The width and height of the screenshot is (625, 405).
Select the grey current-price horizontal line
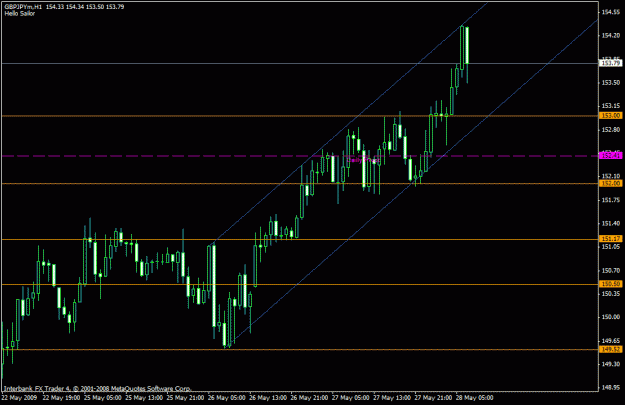[x=300, y=63]
